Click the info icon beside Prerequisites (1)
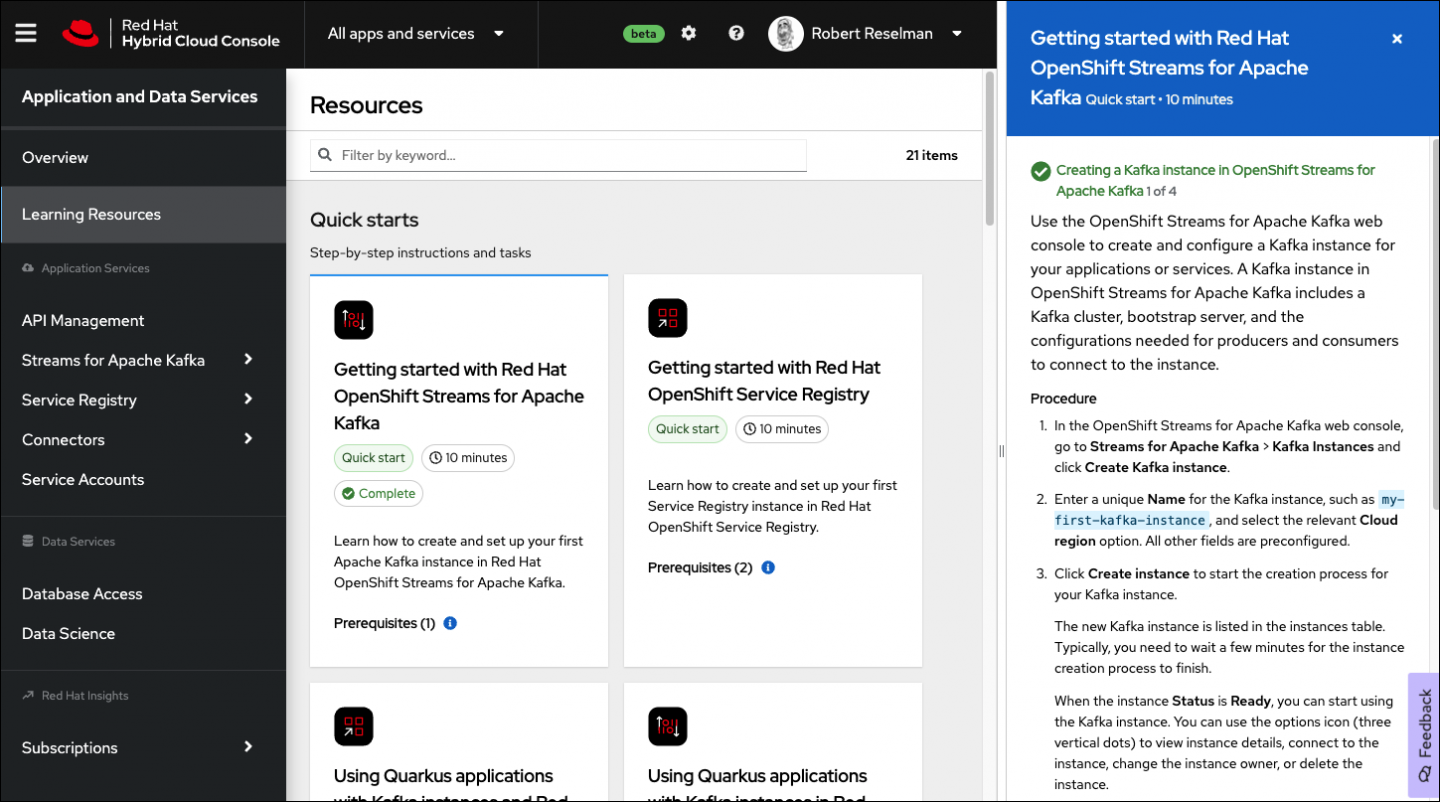Screen dimensions: 1440x802 coord(450,623)
